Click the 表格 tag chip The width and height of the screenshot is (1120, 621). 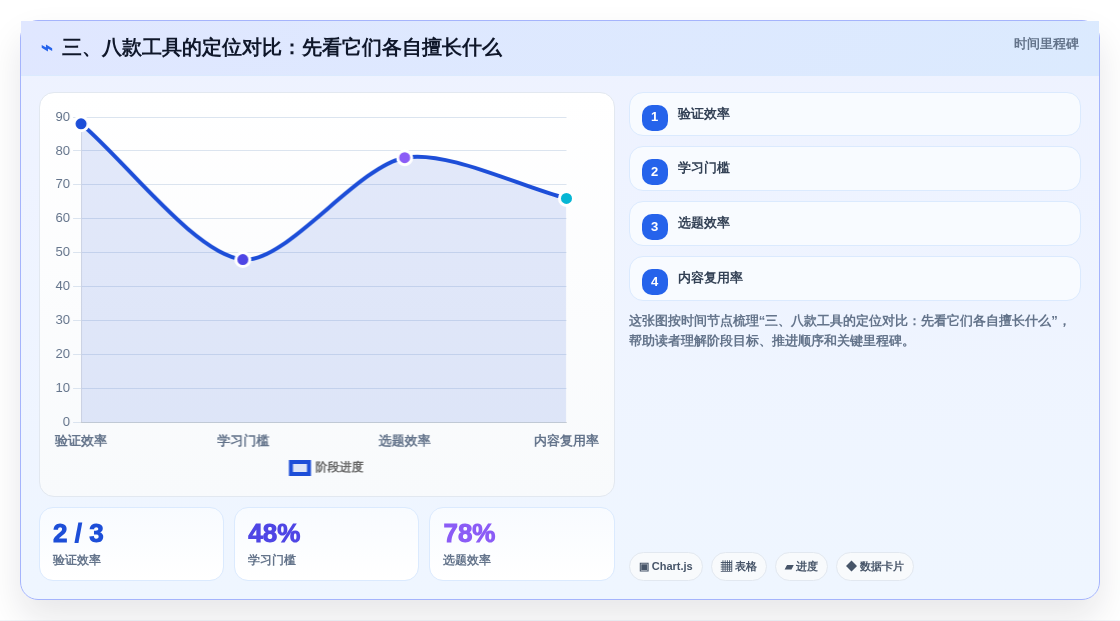(739, 567)
